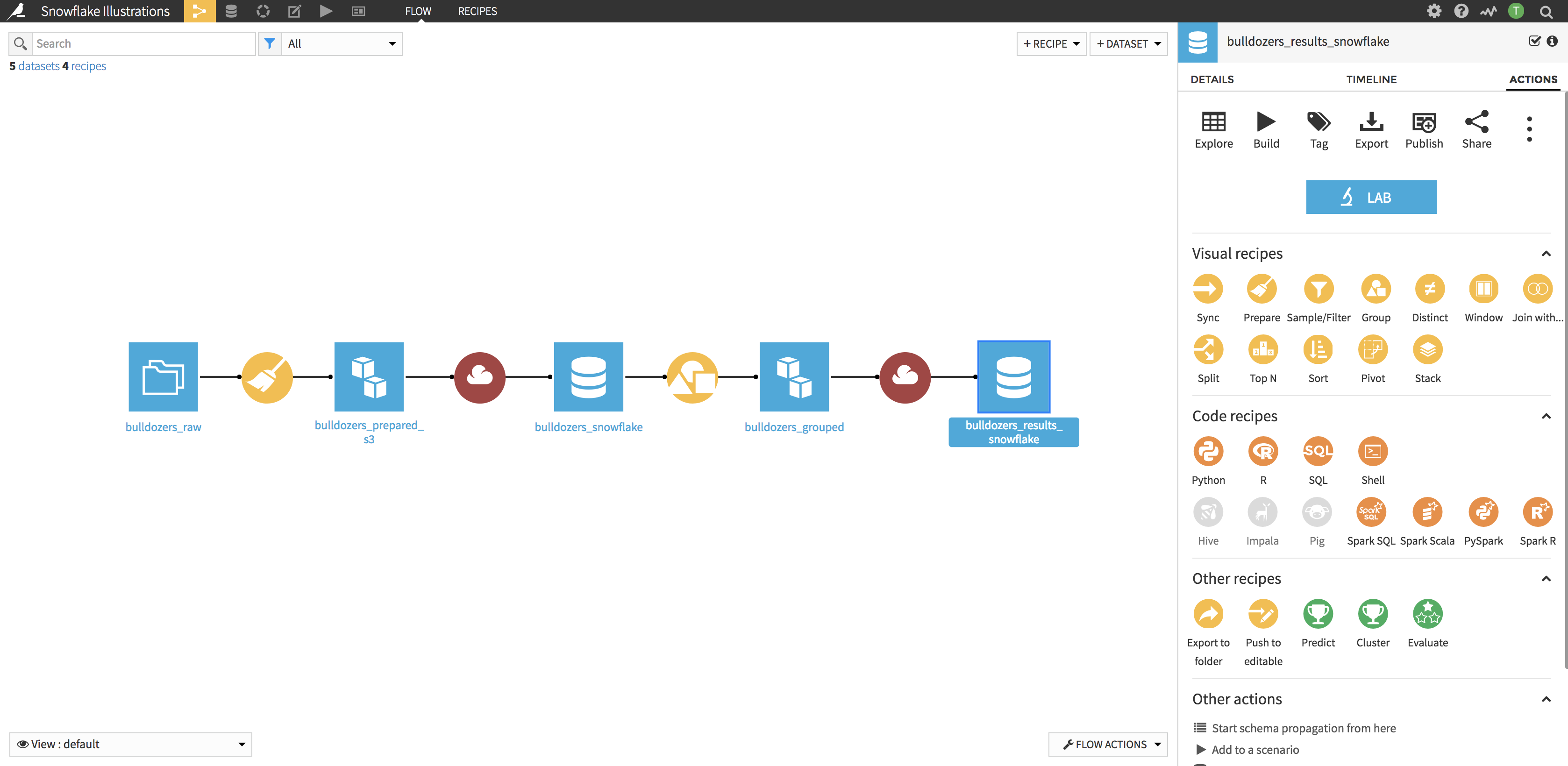The image size is (1568, 766).
Task: Open the help question mark icon
Action: pyautogui.click(x=1461, y=11)
